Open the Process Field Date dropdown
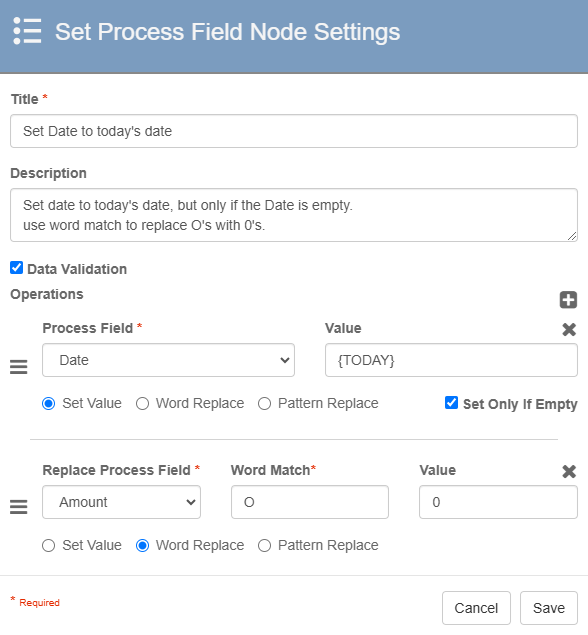The height and width of the screenshot is (635, 588). (168, 360)
